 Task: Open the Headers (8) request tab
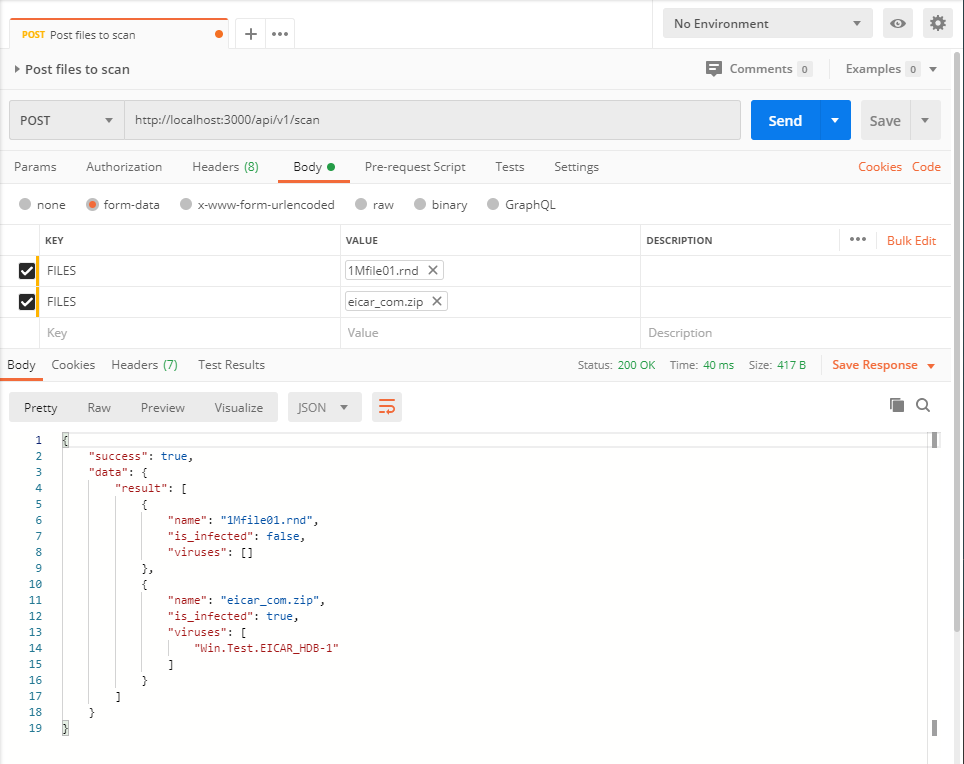[x=225, y=167]
